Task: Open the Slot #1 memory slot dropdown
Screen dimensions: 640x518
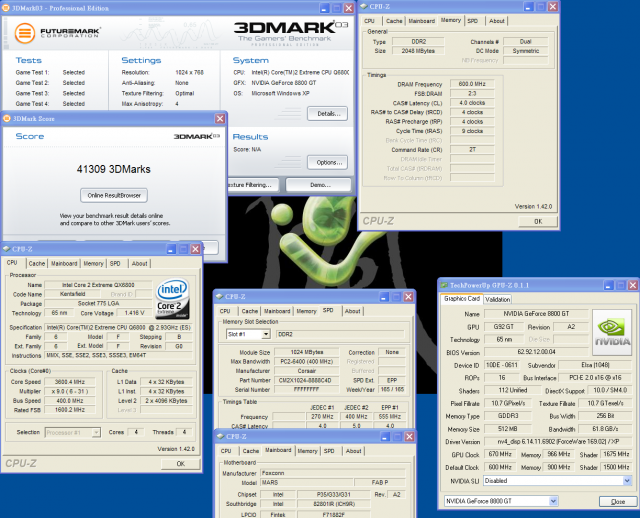Action: (266, 334)
